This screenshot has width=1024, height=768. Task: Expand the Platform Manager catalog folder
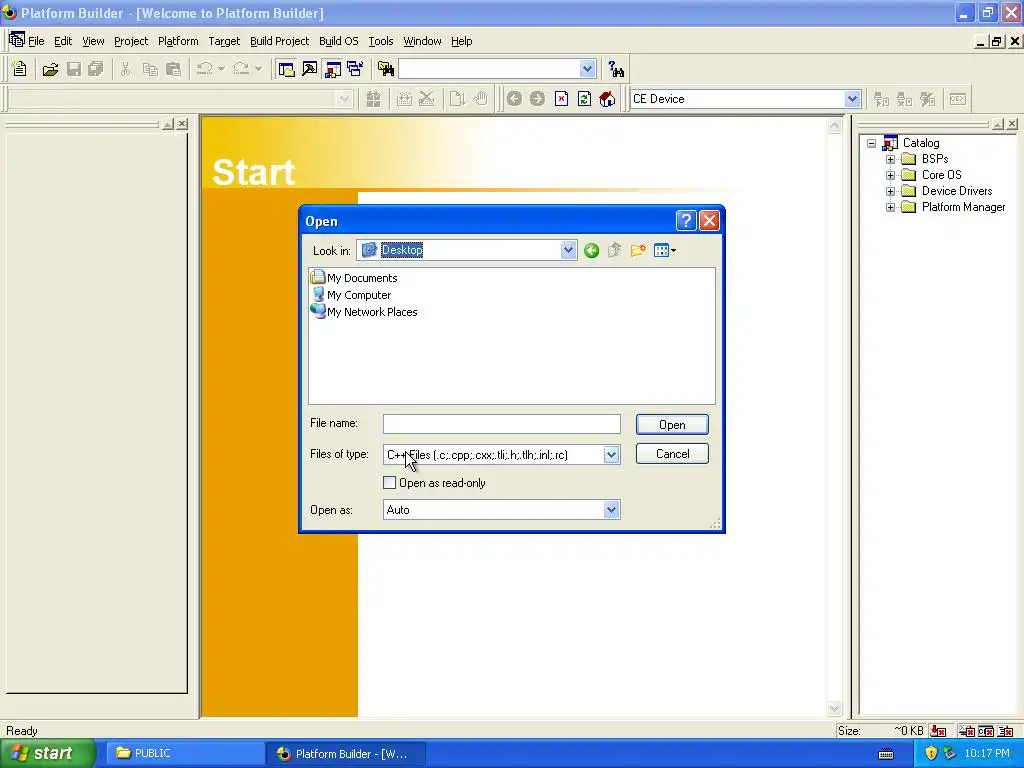(x=890, y=207)
